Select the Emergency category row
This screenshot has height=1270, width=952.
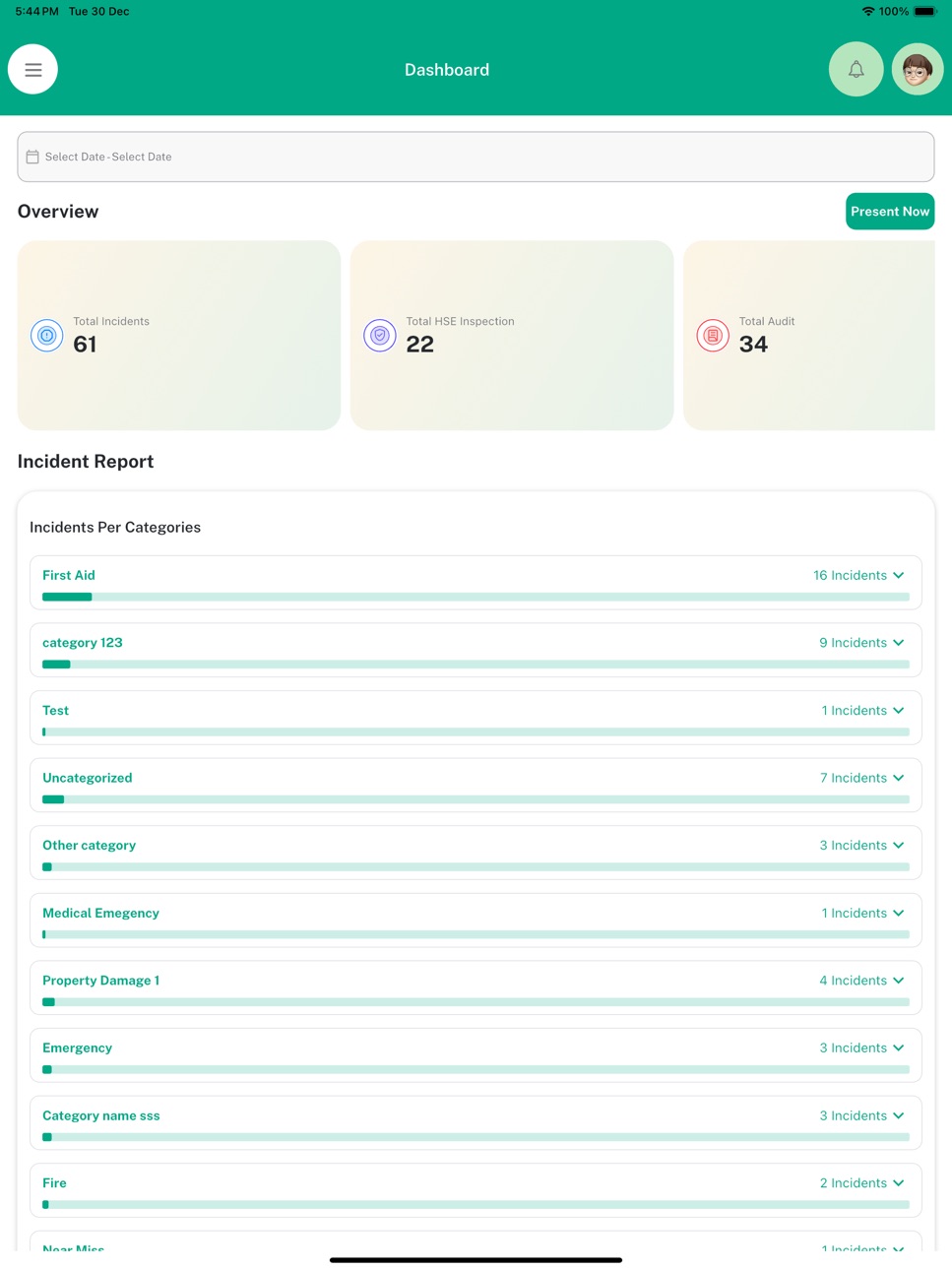[x=476, y=1055]
